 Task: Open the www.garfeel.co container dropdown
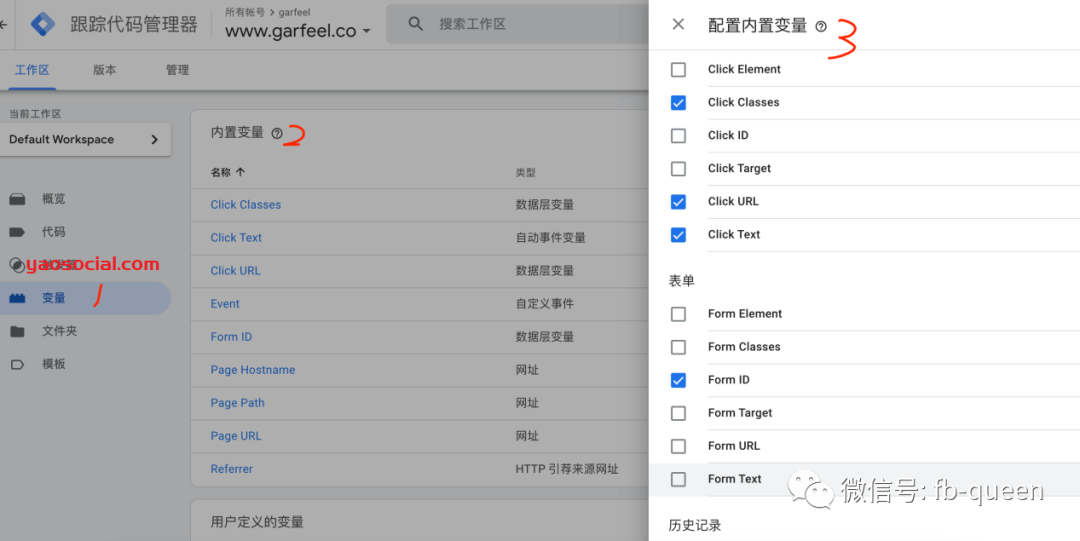tap(298, 32)
